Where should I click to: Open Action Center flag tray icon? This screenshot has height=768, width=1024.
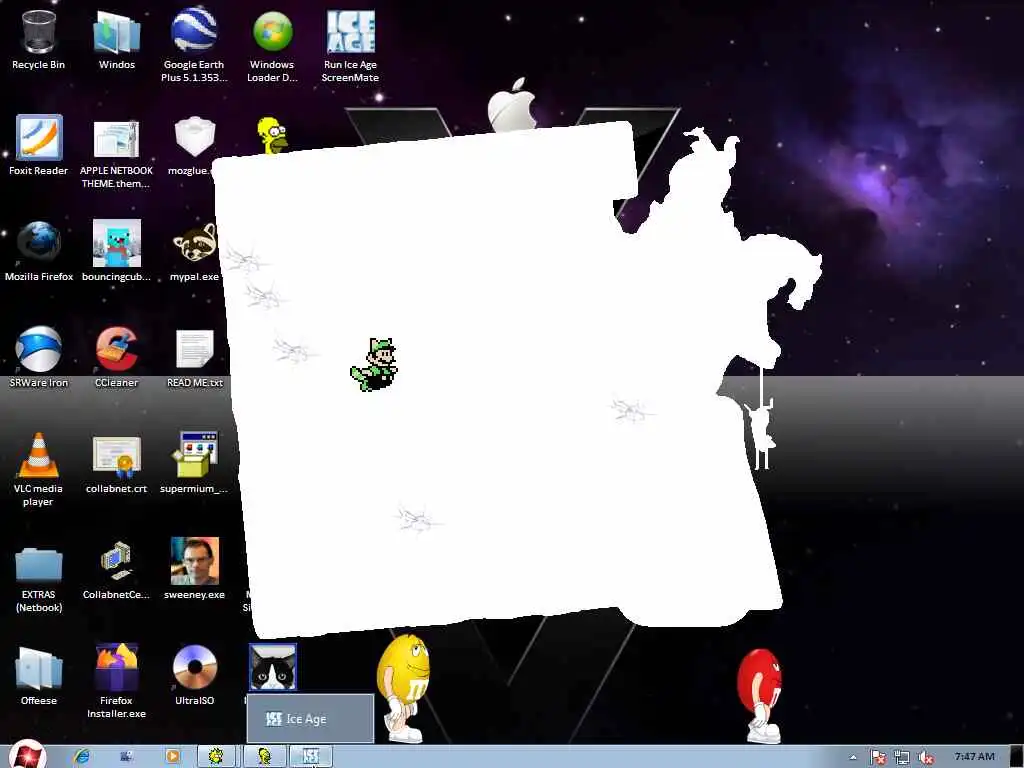point(877,757)
